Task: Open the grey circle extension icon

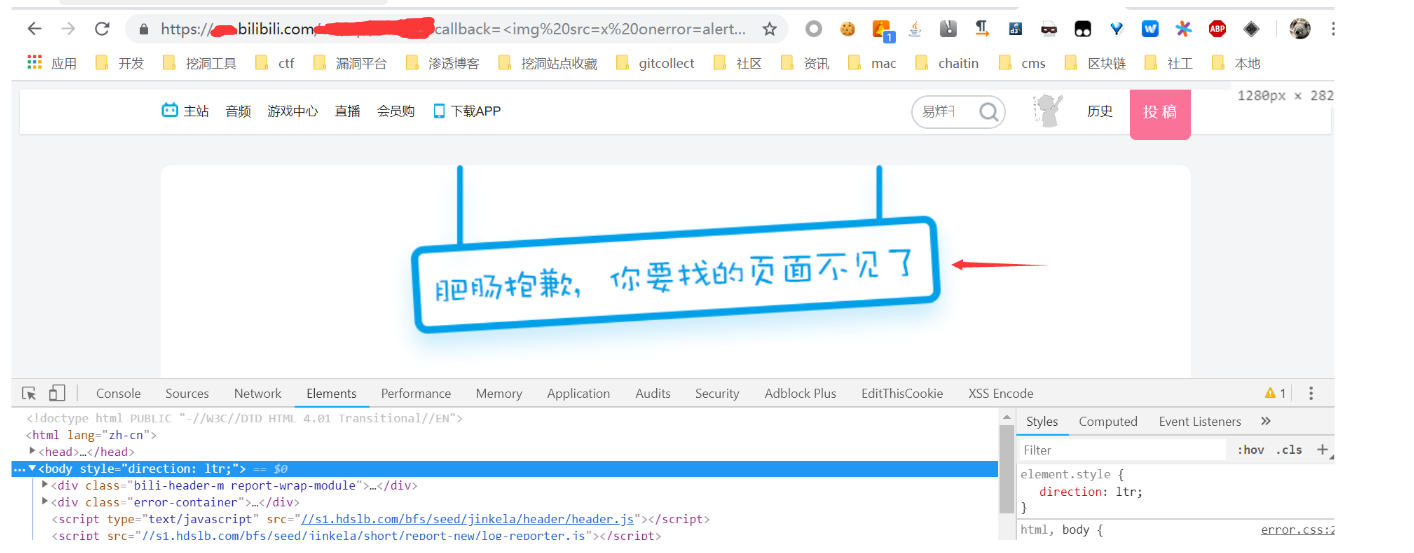Action: 814,29
